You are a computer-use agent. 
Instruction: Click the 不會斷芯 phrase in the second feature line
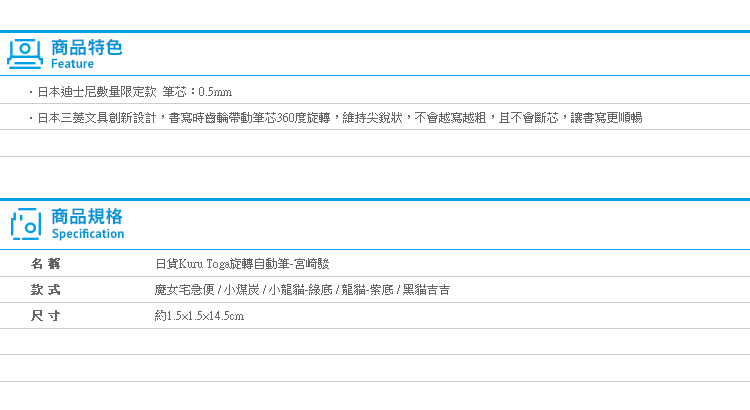(x=532, y=118)
